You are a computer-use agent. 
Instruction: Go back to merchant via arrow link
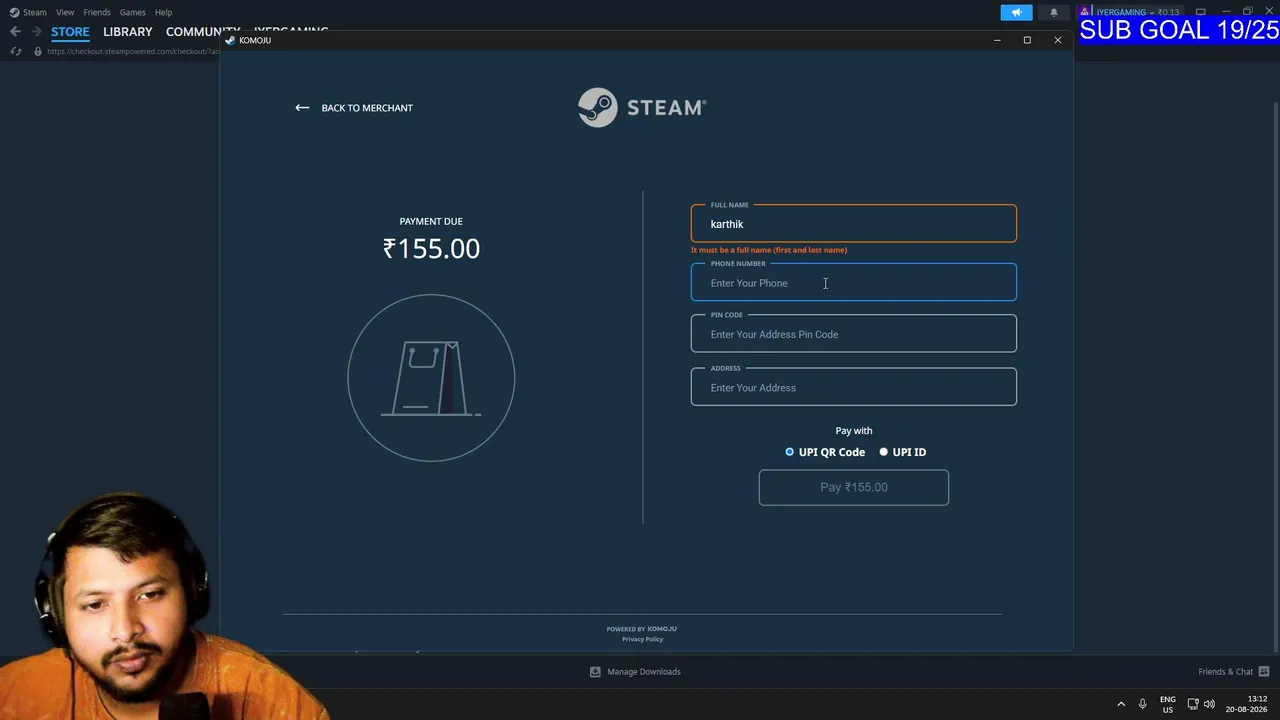point(354,108)
